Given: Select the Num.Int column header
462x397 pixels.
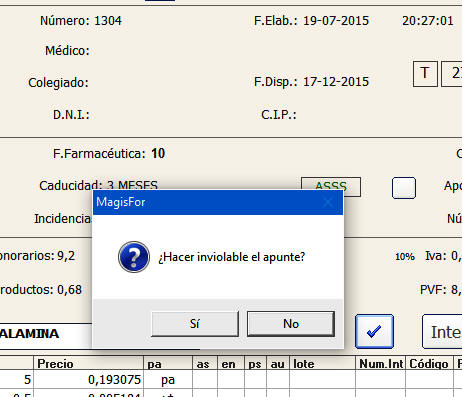Looking at the screenshot, I should (381, 363).
